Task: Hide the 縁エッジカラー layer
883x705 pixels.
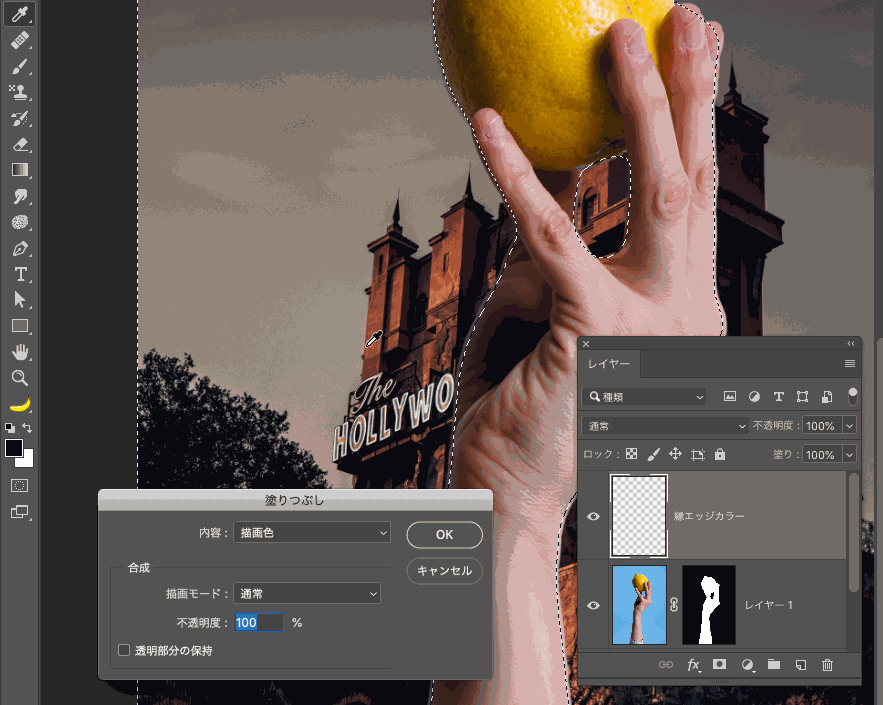Action: [x=594, y=516]
